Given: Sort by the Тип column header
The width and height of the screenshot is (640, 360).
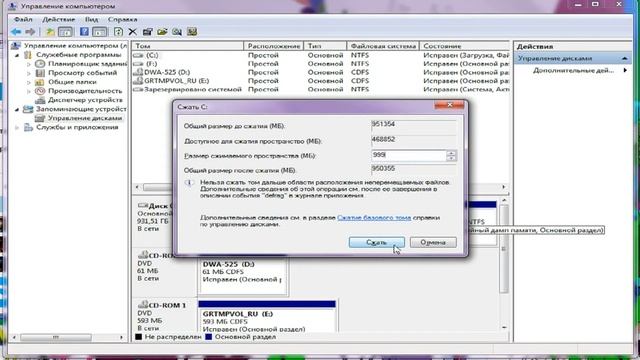Looking at the screenshot, I should 325,46.
